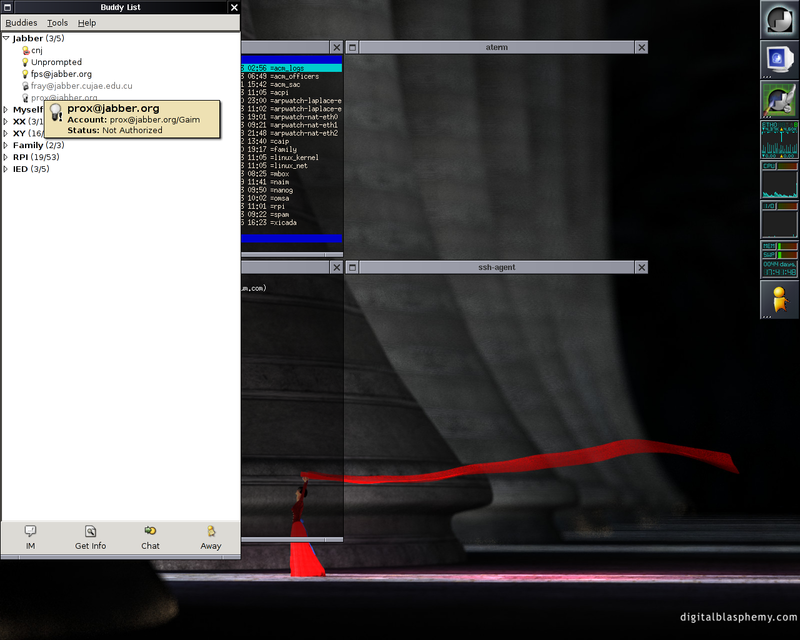Expand the XY group

pyautogui.click(x=6, y=133)
